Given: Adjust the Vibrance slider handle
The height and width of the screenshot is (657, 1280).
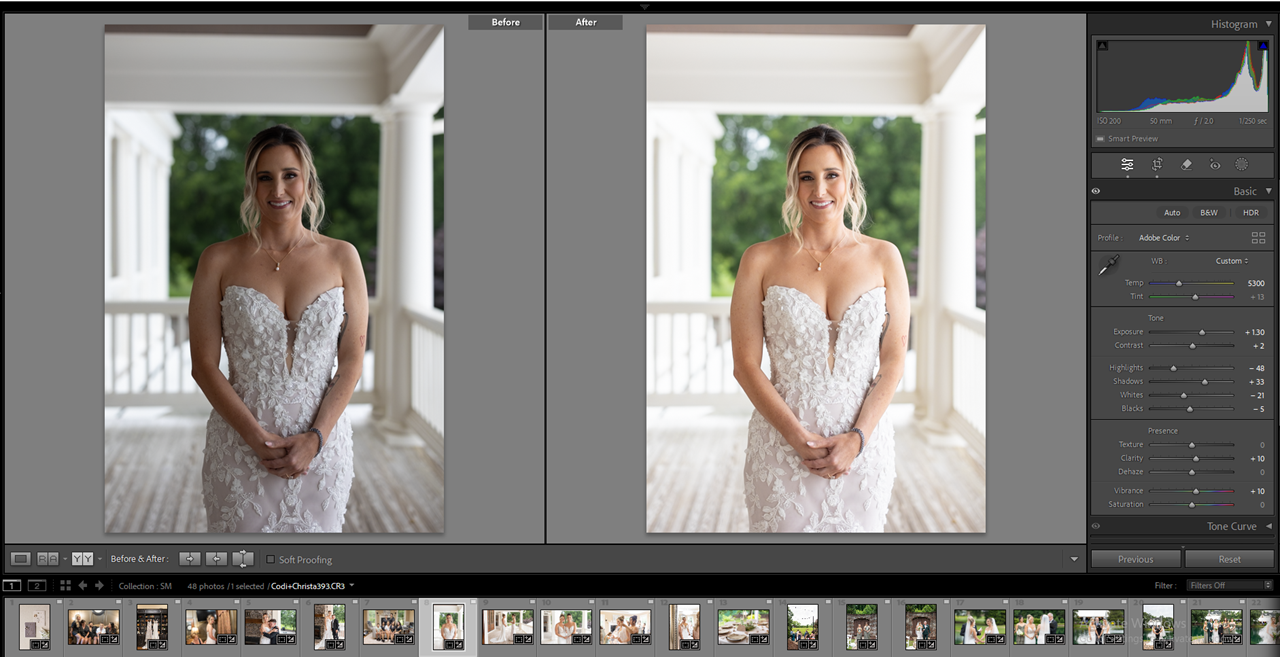Looking at the screenshot, I should pos(1196,491).
